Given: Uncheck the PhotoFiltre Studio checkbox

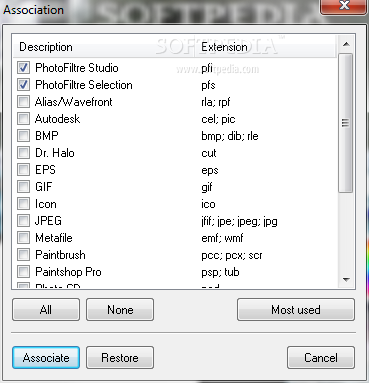Looking at the screenshot, I should point(23,68).
